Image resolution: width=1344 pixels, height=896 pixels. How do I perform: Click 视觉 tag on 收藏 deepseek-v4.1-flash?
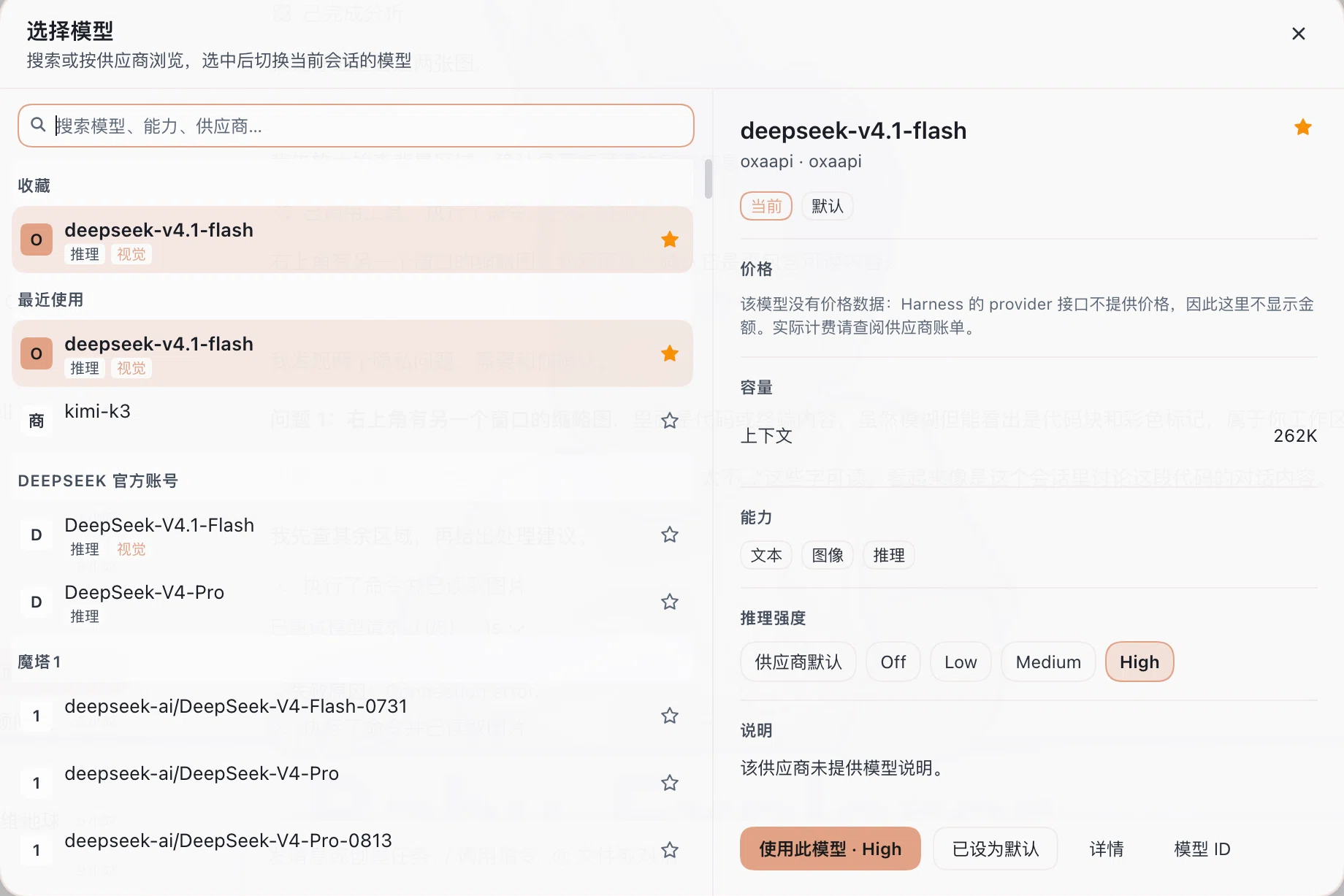click(x=131, y=254)
